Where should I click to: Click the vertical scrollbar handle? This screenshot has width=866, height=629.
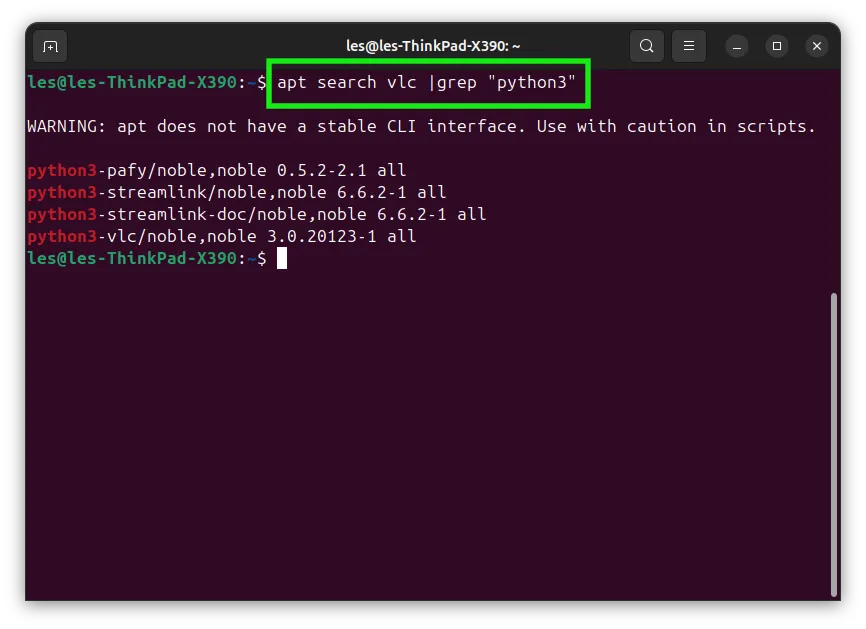click(833, 445)
